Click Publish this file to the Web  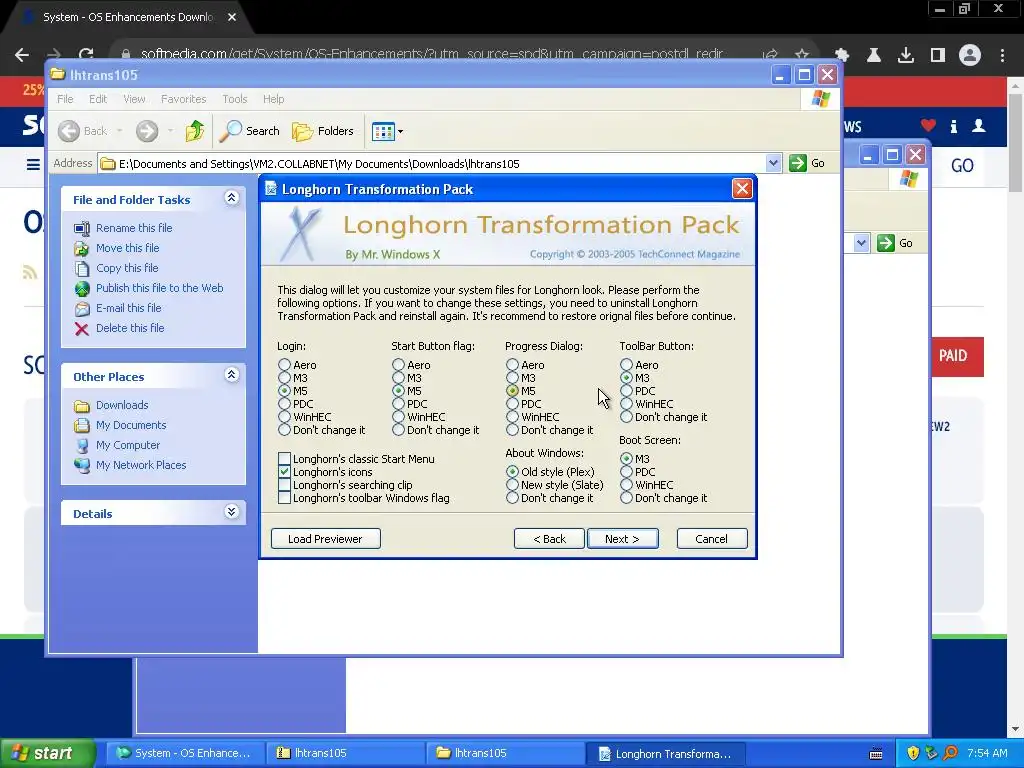(159, 288)
